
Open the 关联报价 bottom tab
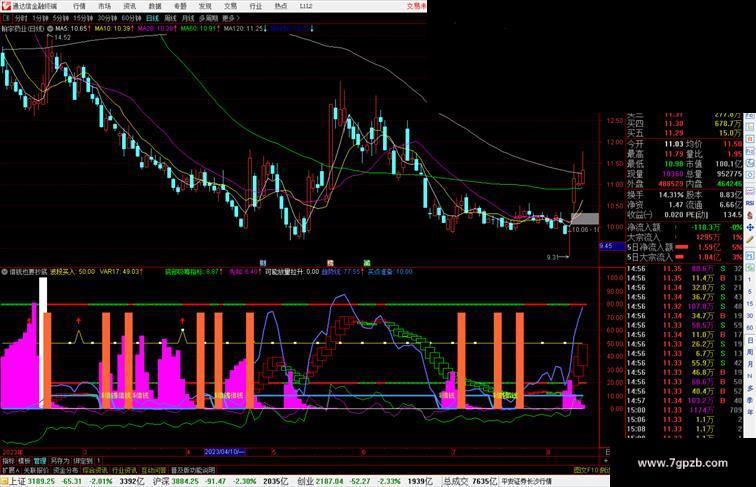pyautogui.click(x=36, y=470)
